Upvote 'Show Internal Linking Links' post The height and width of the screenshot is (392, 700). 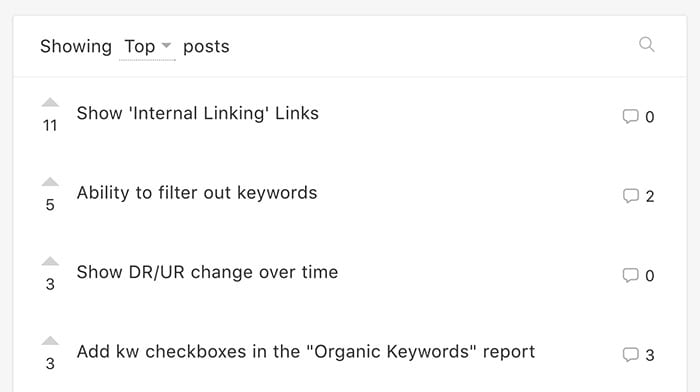pyautogui.click(x=50, y=102)
